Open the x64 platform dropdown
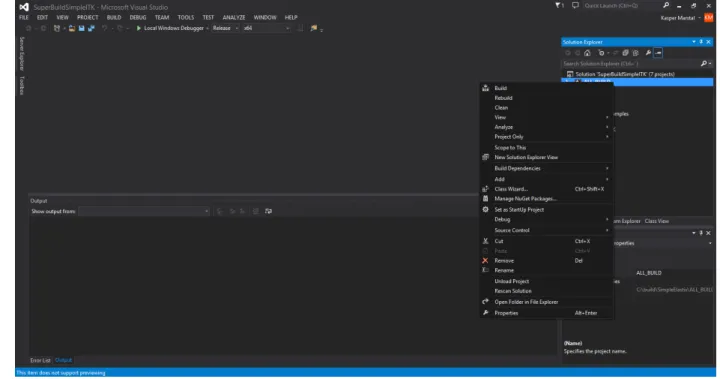 pos(267,28)
